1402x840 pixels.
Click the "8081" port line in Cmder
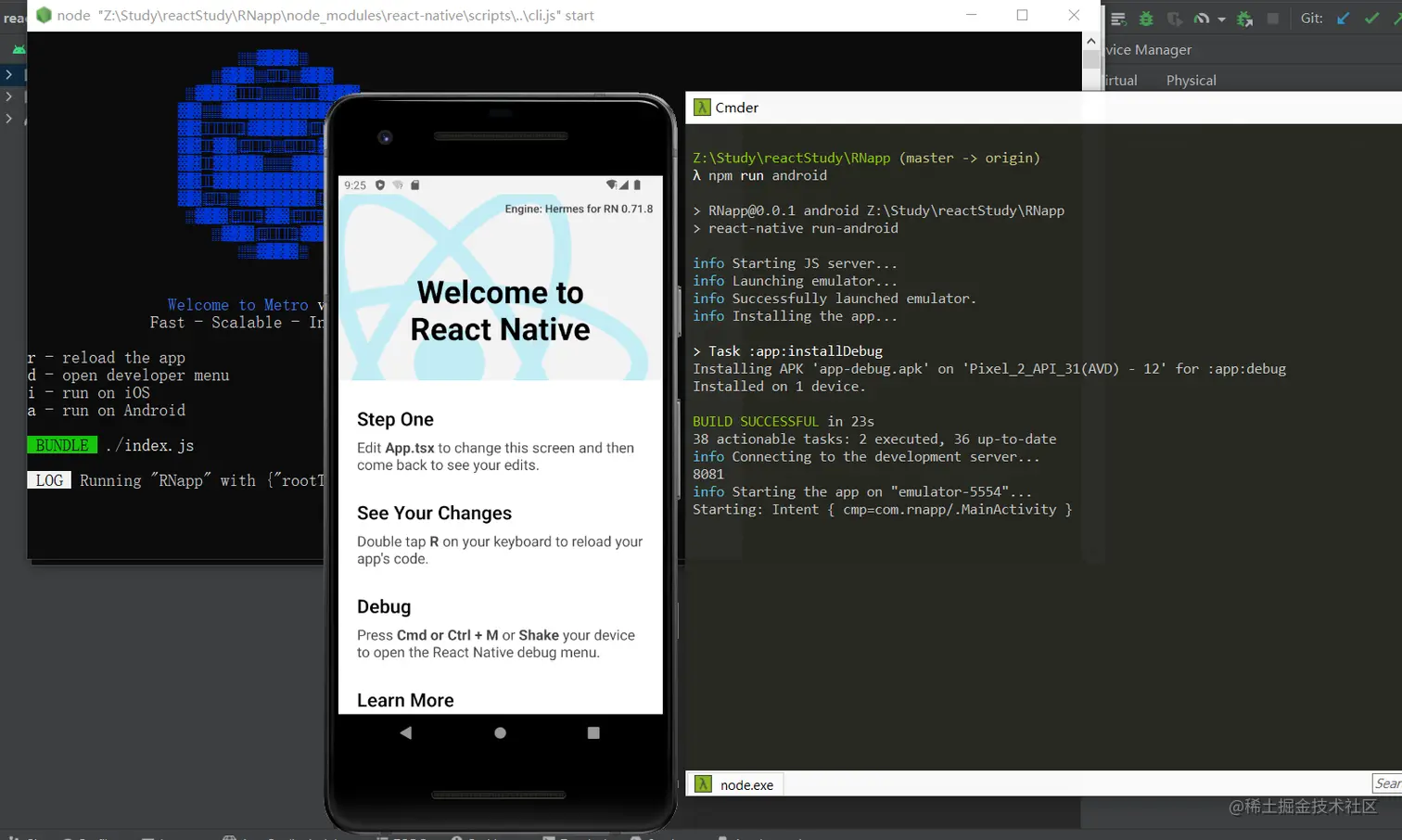click(x=708, y=475)
